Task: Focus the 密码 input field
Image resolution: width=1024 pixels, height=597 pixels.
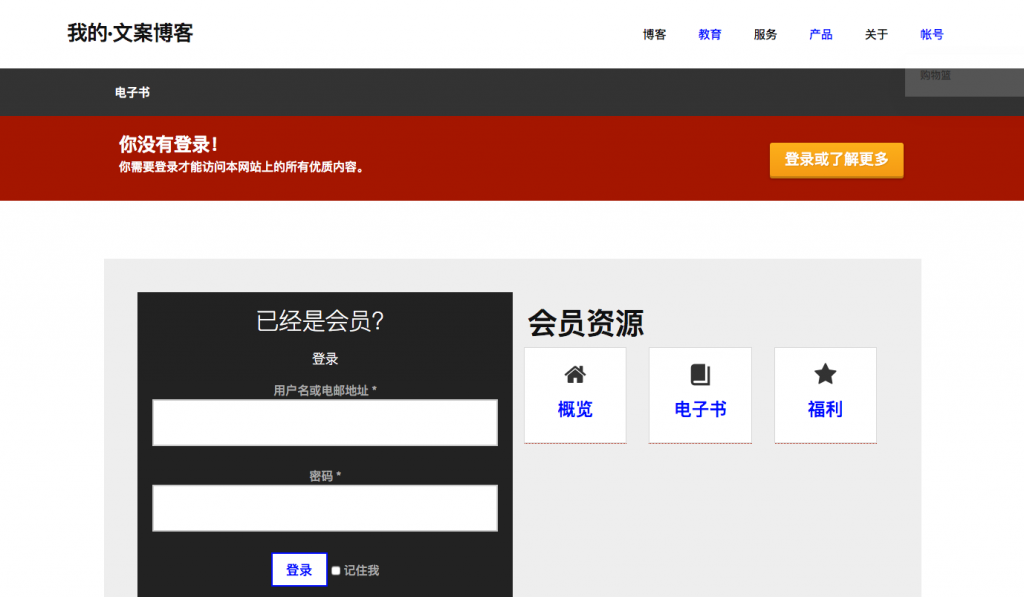Action: click(x=325, y=508)
